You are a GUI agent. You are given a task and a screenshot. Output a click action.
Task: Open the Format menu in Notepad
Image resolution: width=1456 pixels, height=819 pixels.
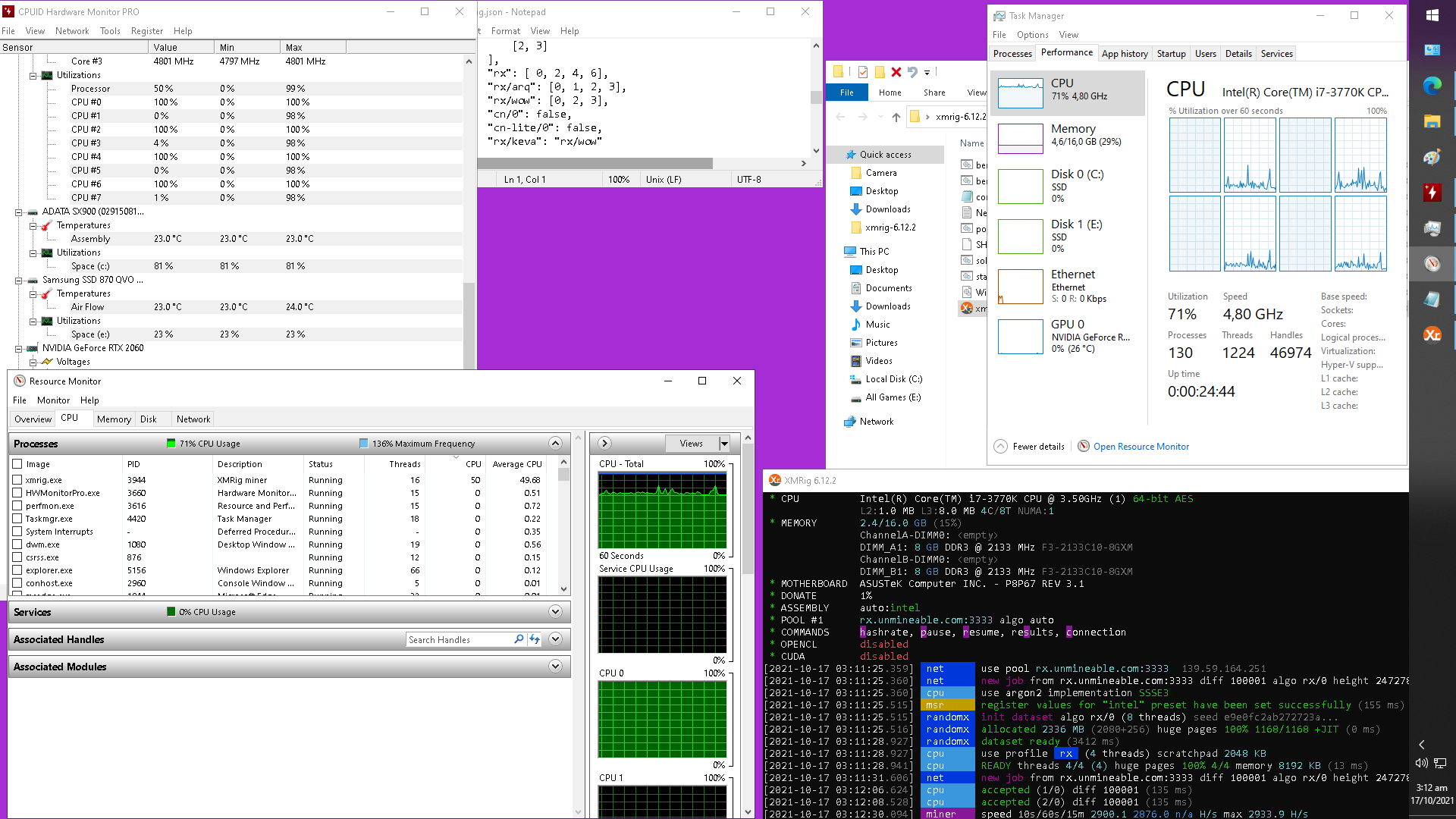click(505, 31)
